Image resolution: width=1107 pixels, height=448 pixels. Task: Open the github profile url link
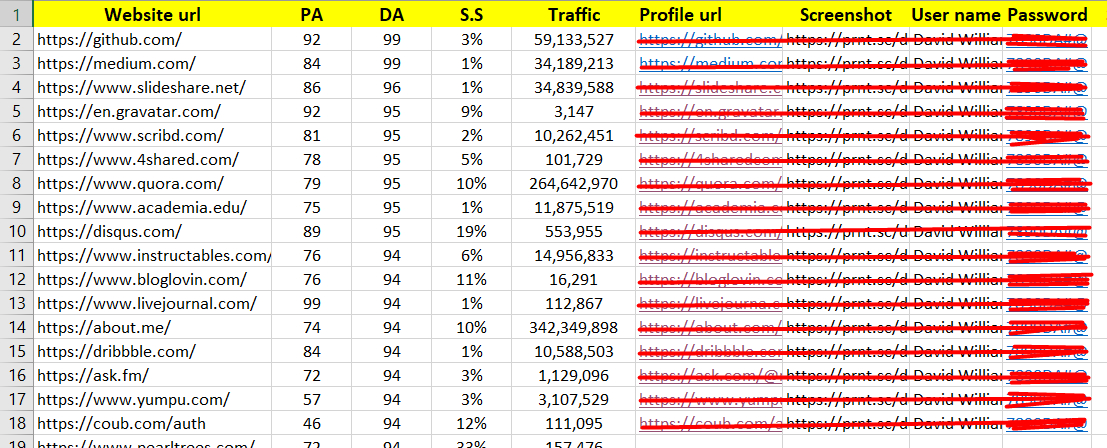(x=710, y=40)
